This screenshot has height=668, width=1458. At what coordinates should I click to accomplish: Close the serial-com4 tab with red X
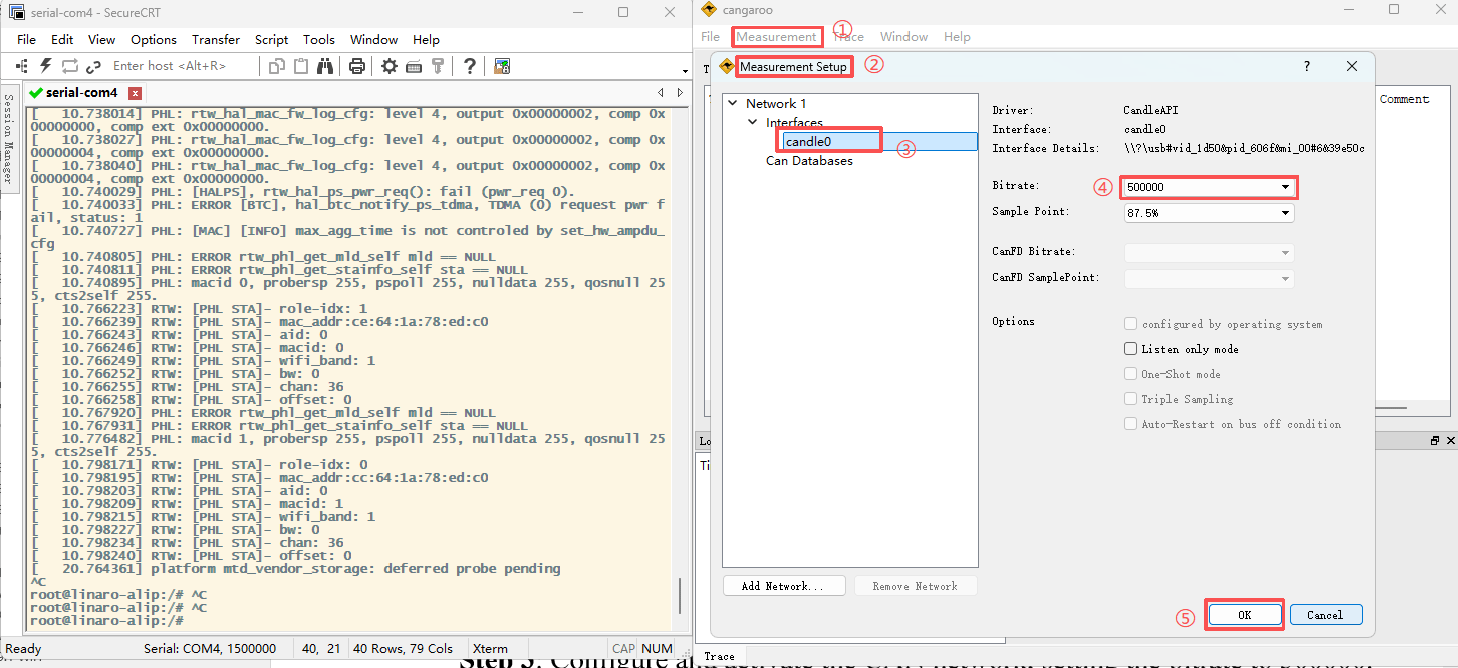pos(135,93)
